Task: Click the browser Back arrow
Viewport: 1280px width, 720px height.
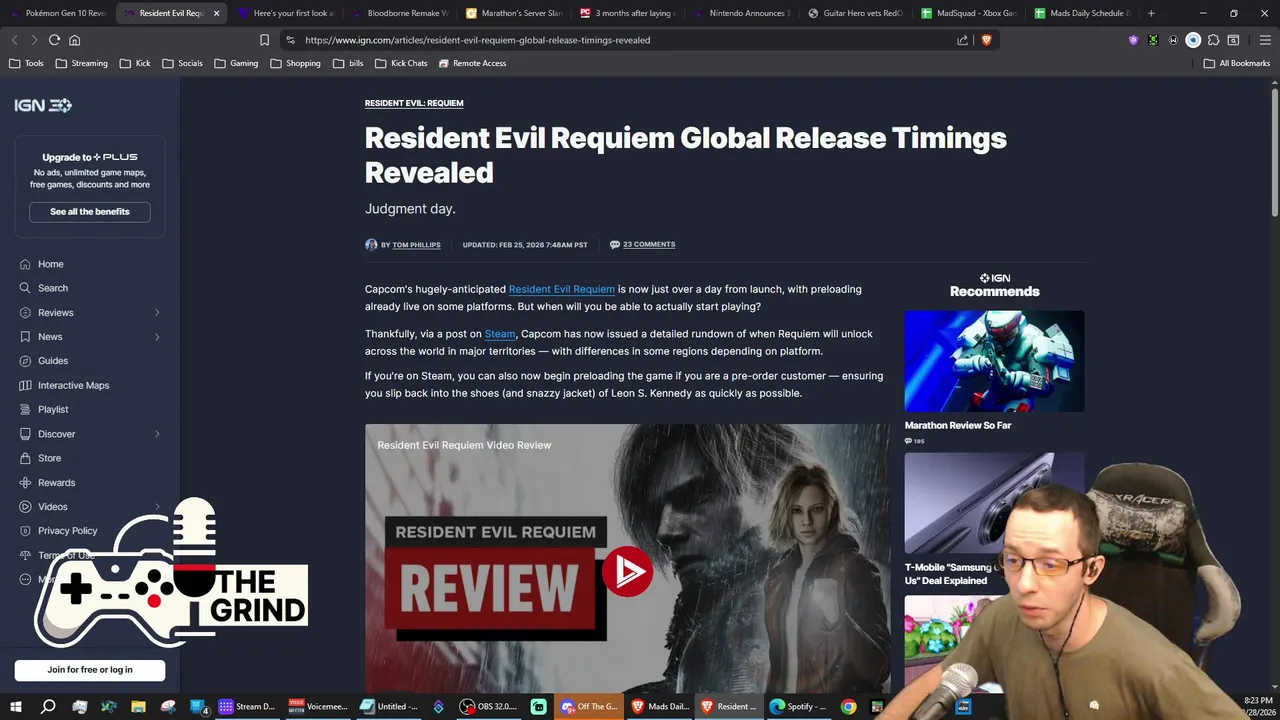Action: pos(14,40)
